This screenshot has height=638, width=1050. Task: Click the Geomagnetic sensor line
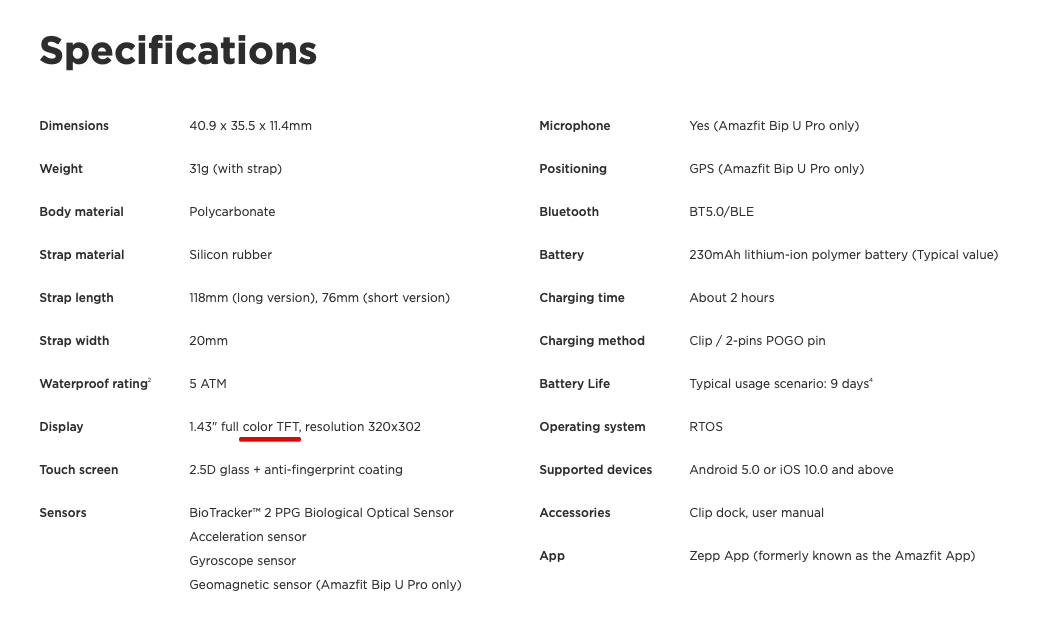pos(325,585)
